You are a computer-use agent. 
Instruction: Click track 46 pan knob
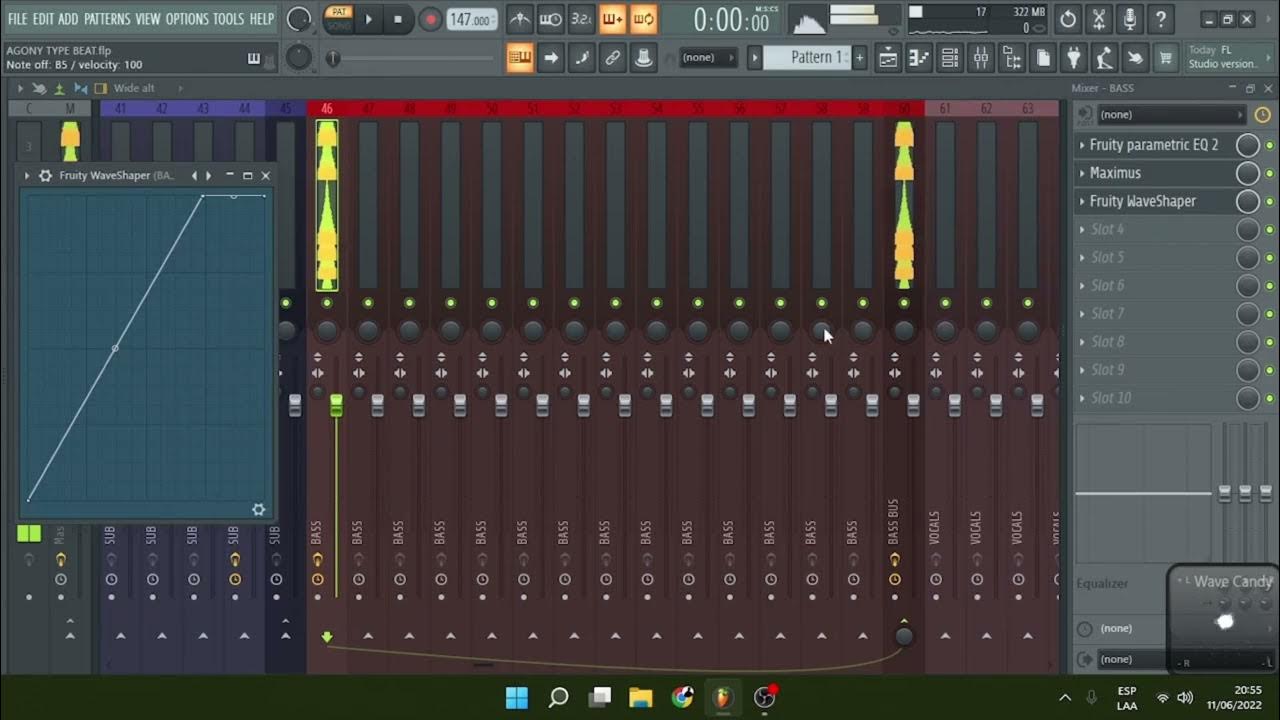[327, 329]
